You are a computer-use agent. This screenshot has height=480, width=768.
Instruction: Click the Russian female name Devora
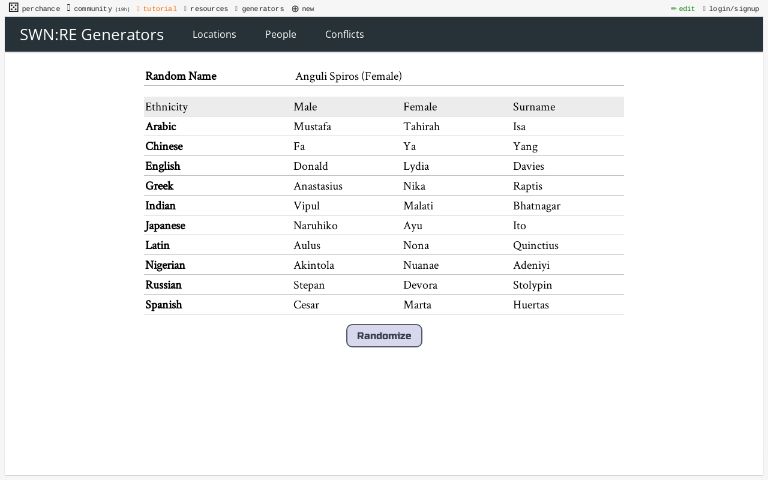[x=420, y=285]
